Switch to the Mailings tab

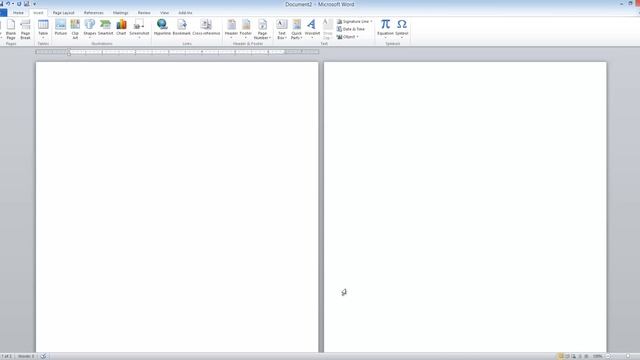click(x=120, y=13)
